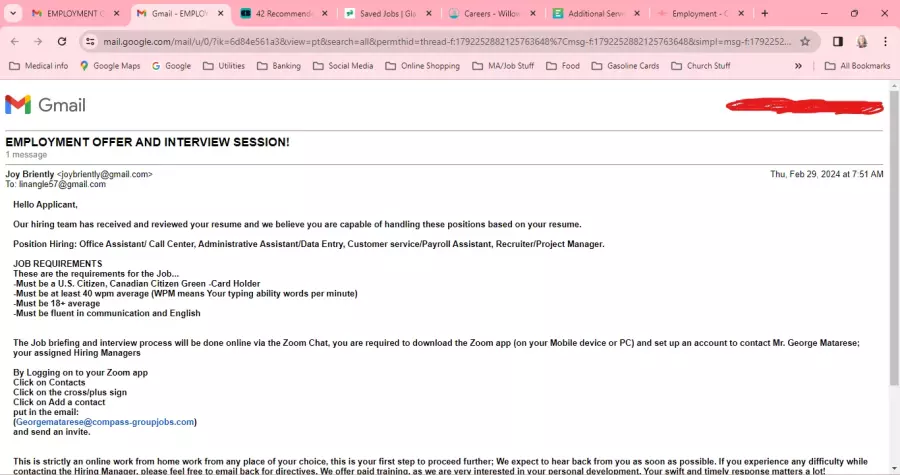The image size is (900, 475).
Task: Show more bookmarks via the double chevron
Action: (798, 66)
